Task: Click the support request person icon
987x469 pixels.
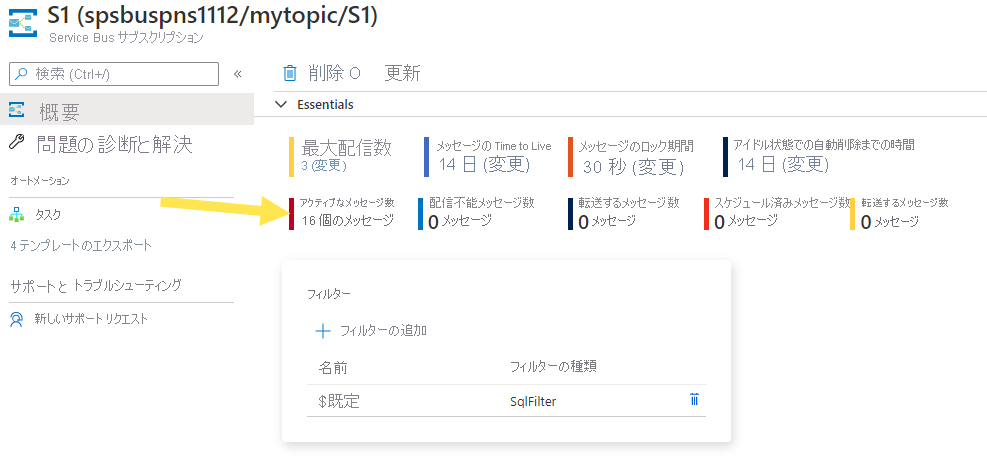Action: (x=16, y=319)
